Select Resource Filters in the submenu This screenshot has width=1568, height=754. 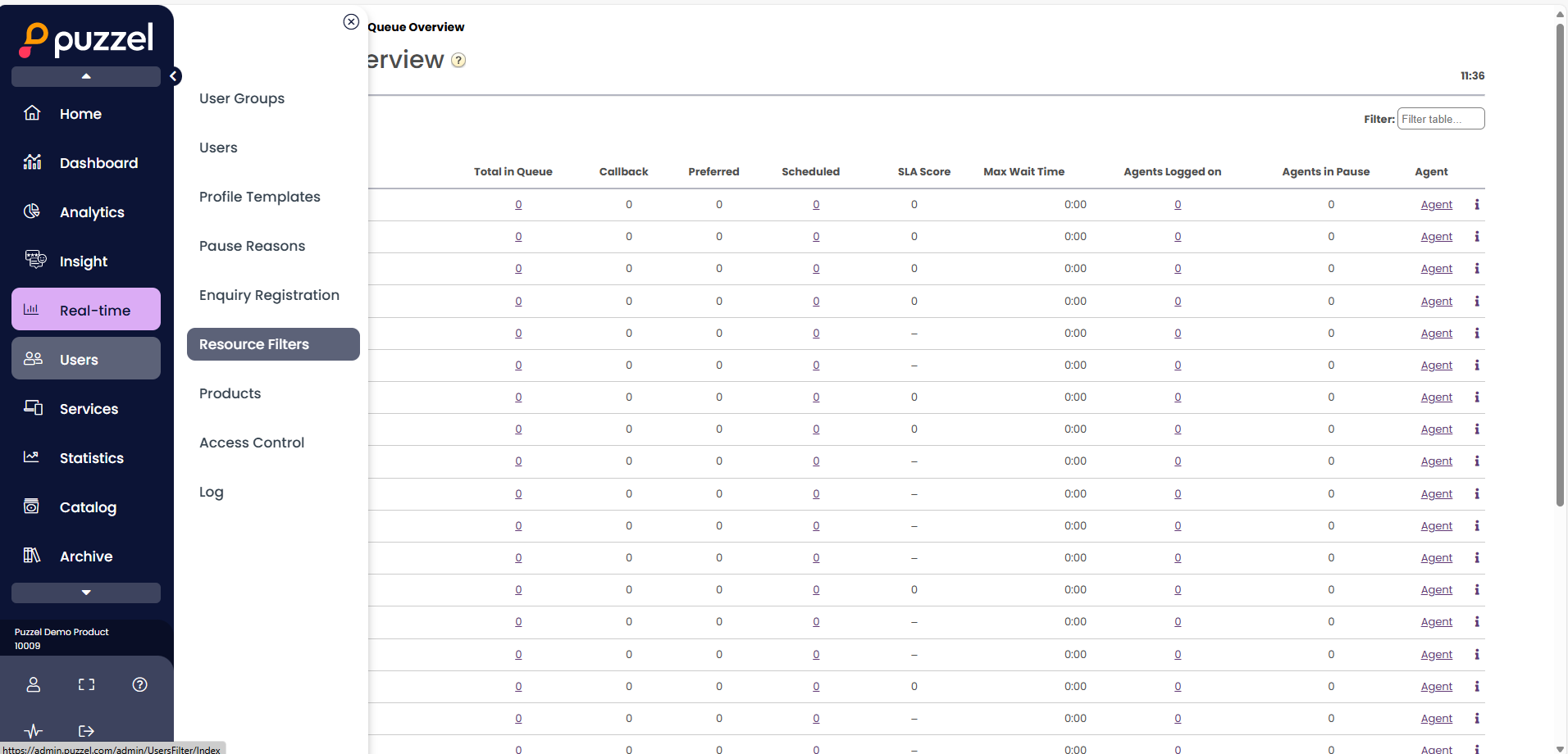(x=273, y=344)
